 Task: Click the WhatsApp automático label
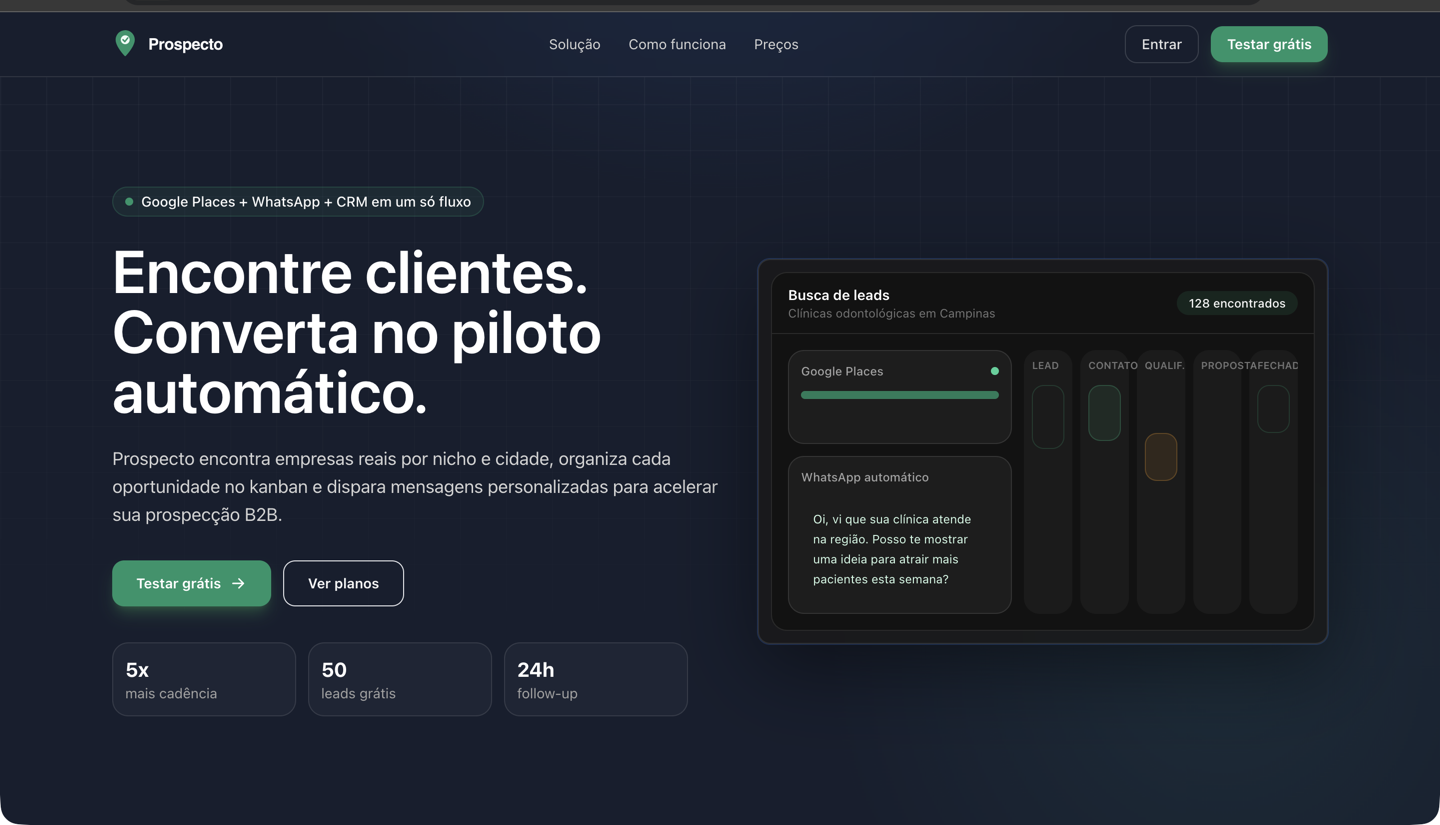865,477
